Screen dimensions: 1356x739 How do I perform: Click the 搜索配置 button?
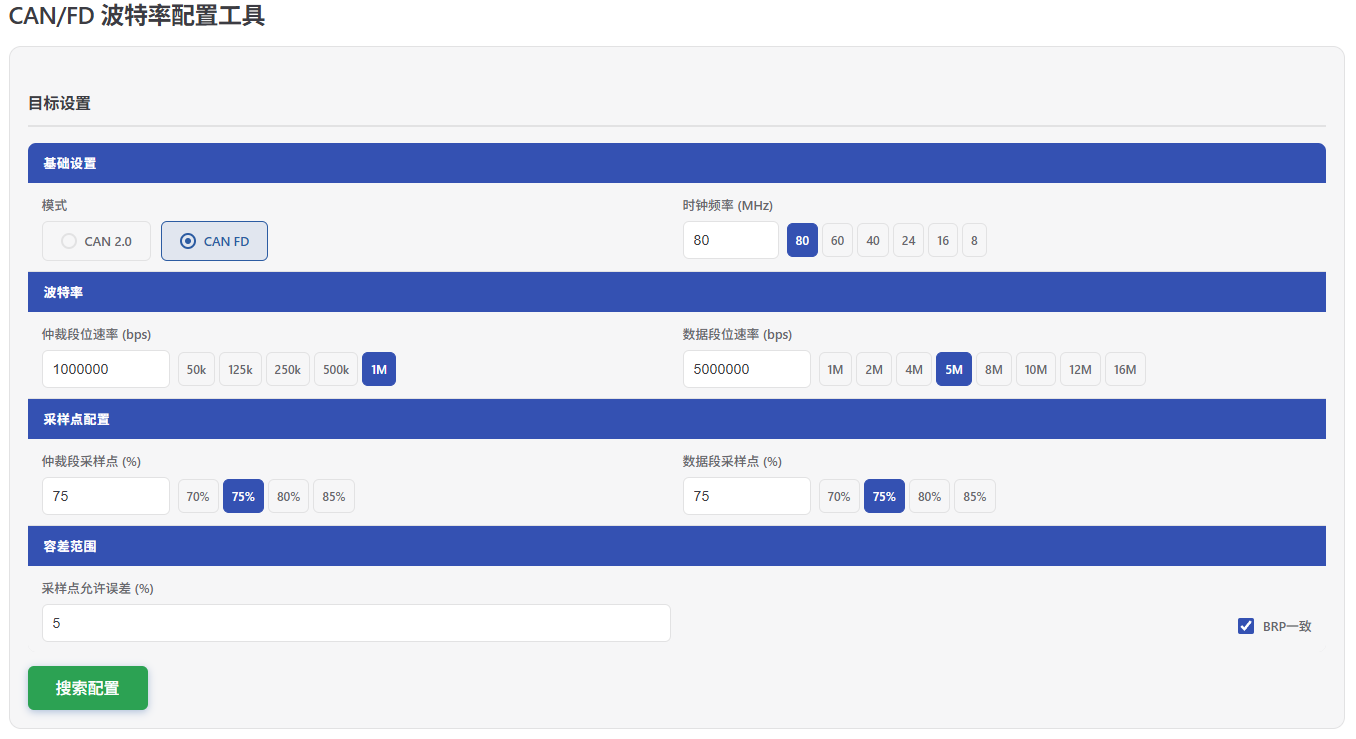pos(88,688)
